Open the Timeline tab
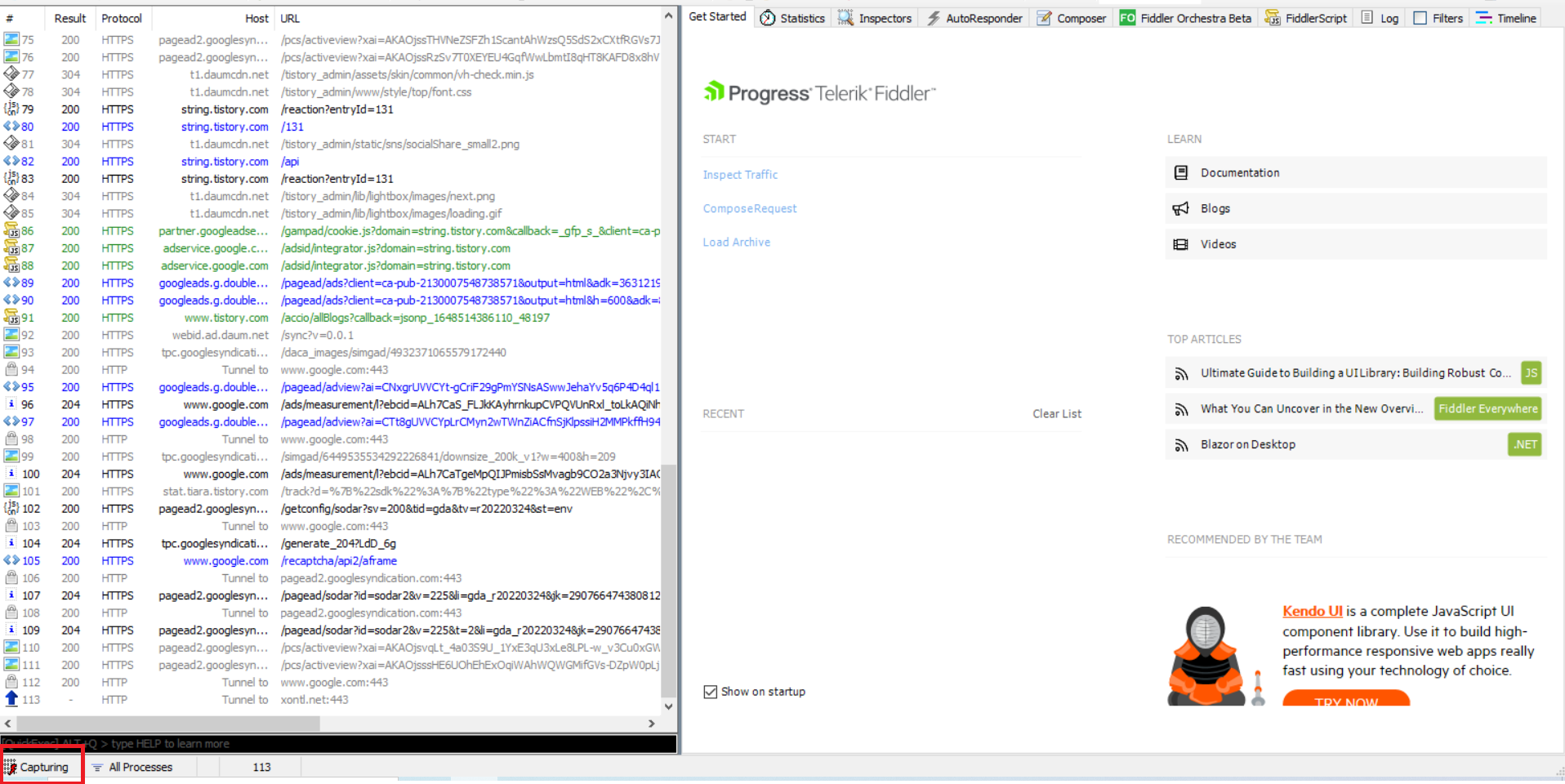 [x=1506, y=18]
